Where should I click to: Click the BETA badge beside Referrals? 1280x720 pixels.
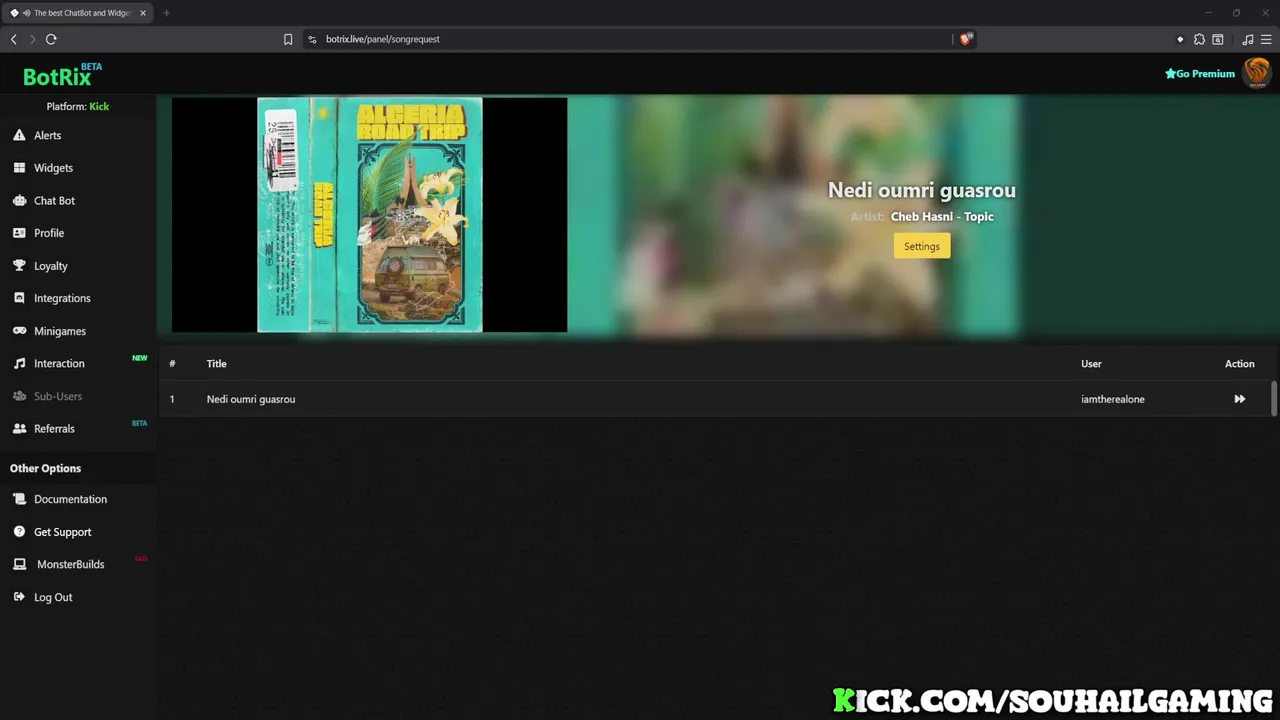click(140, 423)
